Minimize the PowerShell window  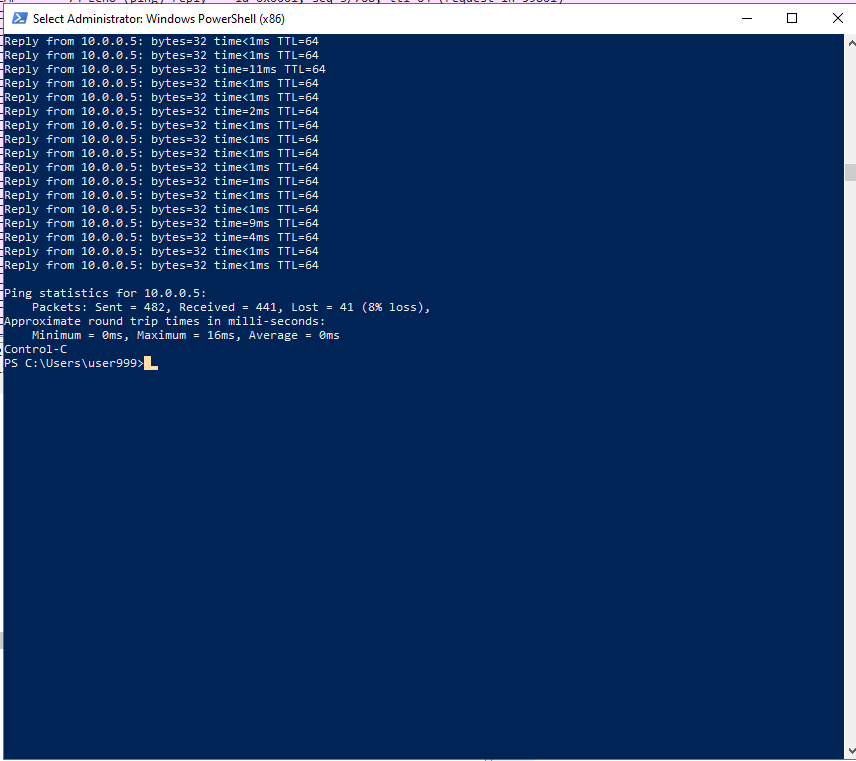[747, 19]
